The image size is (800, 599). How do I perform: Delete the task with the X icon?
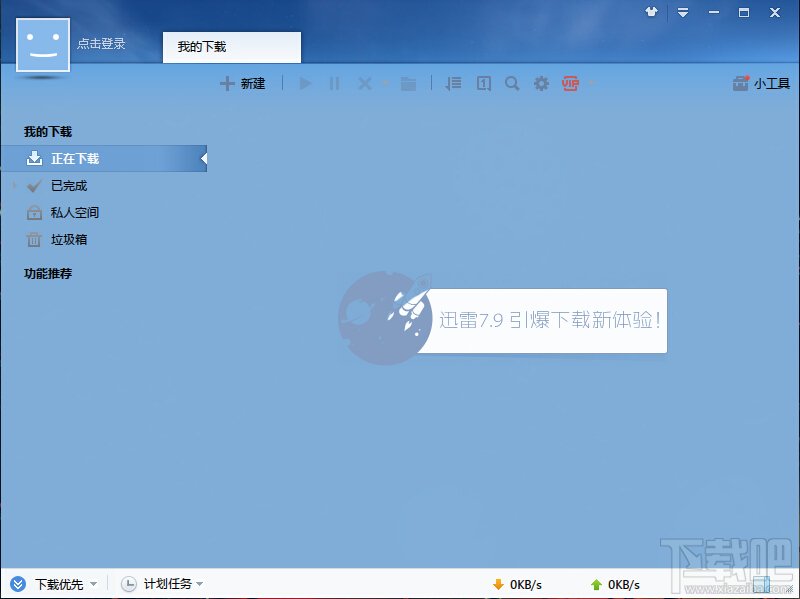(364, 83)
